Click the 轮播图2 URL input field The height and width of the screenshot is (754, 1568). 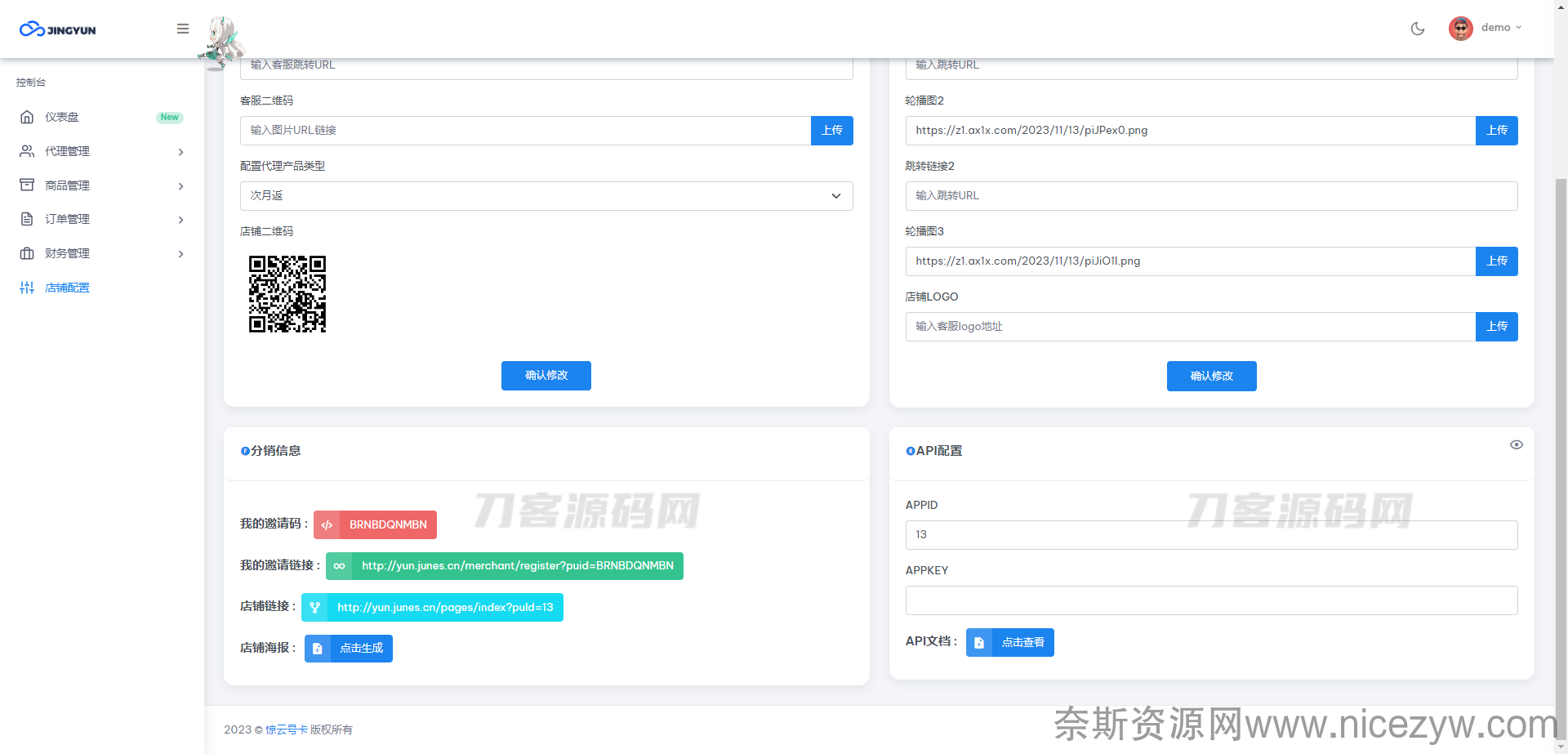(x=1191, y=131)
